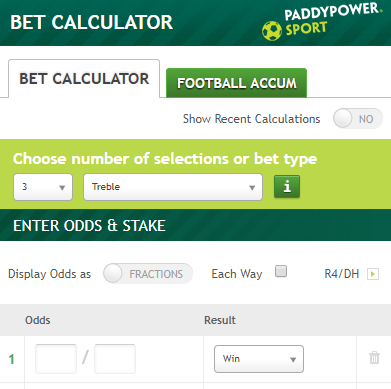Click the green info icon button
The width and height of the screenshot is (391, 389).
pyautogui.click(x=287, y=187)
